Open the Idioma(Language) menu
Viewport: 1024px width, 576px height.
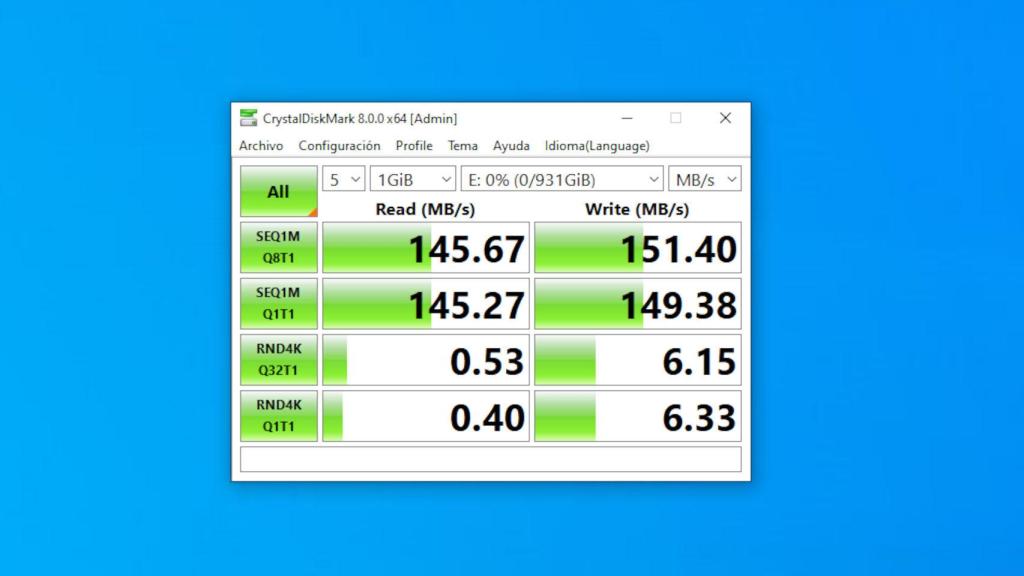(597, 146)
